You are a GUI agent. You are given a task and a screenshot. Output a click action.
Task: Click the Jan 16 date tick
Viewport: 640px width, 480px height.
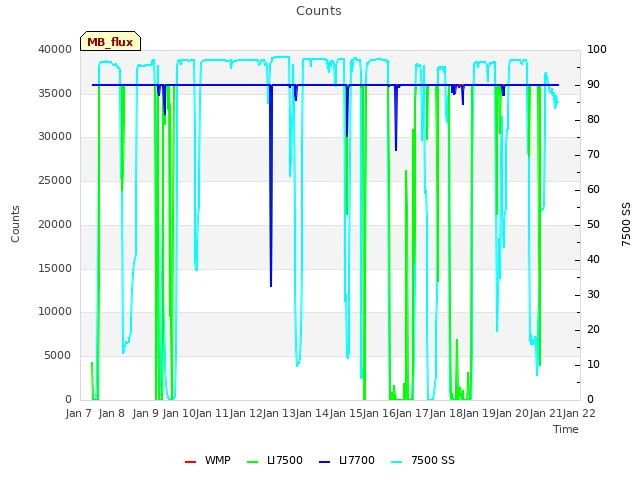point(379,414)
